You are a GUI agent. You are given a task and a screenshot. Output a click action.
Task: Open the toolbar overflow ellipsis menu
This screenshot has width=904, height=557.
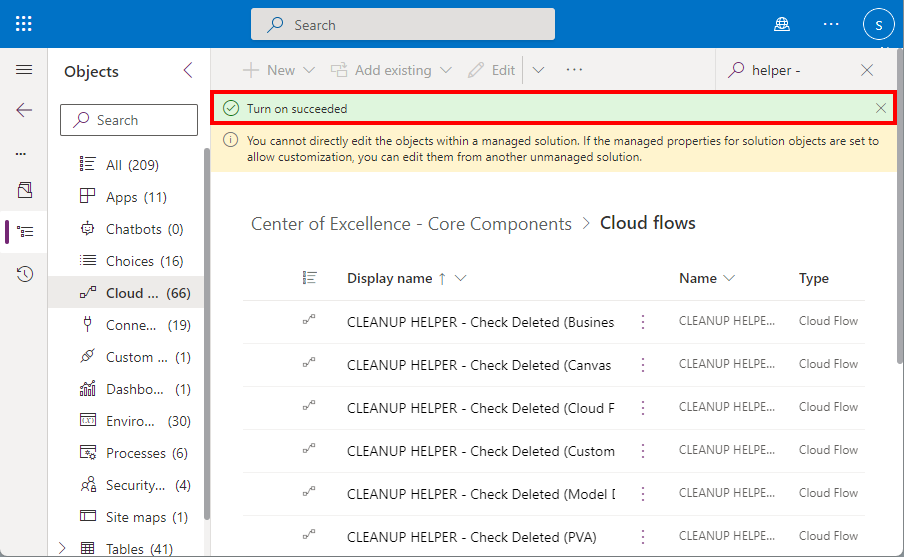point(574,70)
